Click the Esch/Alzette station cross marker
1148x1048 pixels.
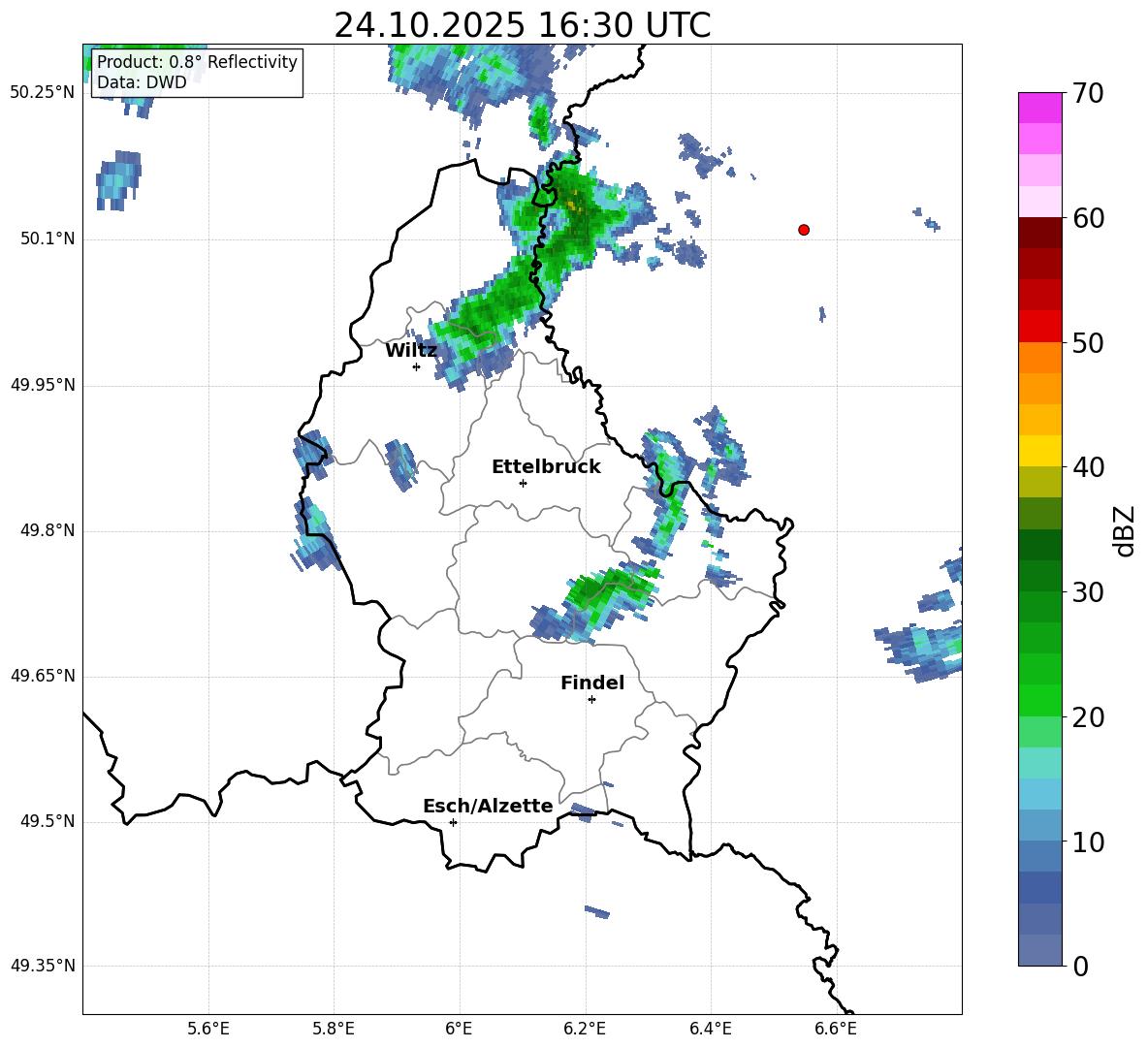(453, 822)
